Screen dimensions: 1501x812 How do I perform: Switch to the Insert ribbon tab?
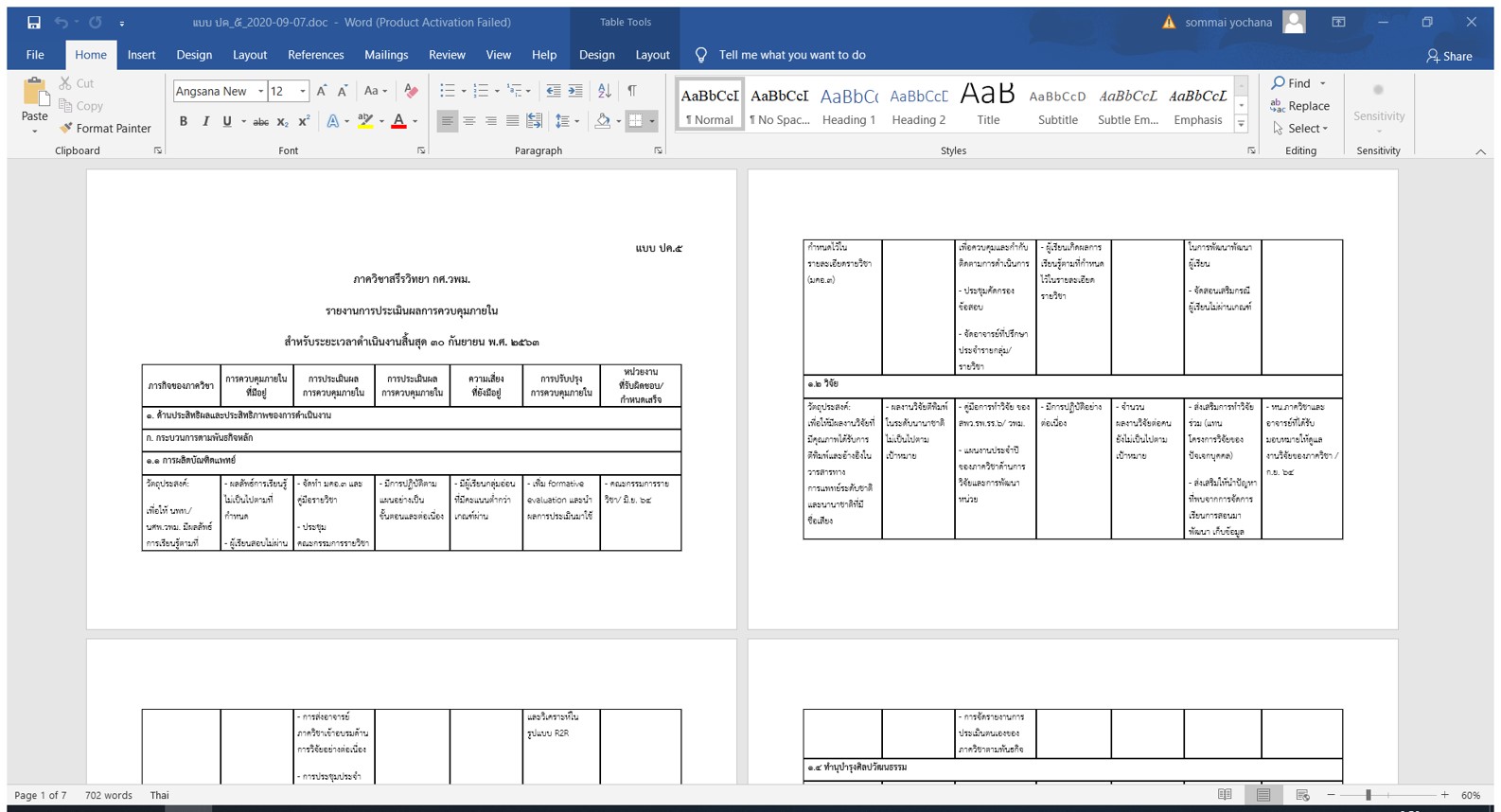[141, 55]
